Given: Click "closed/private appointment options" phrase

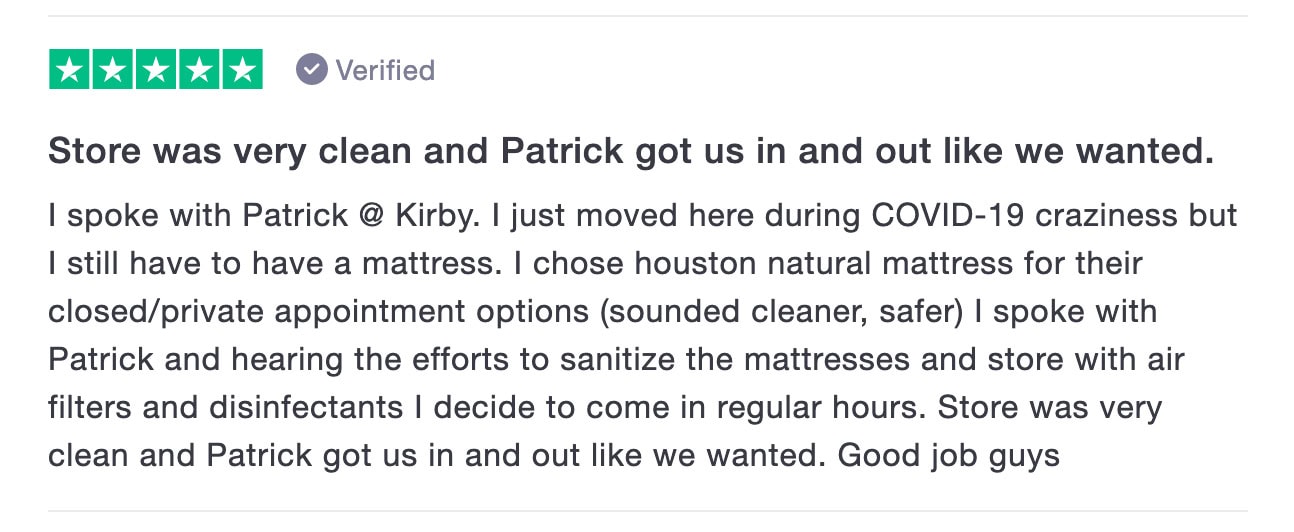Looking at the screenshot, I should click(x=295, y=312).
